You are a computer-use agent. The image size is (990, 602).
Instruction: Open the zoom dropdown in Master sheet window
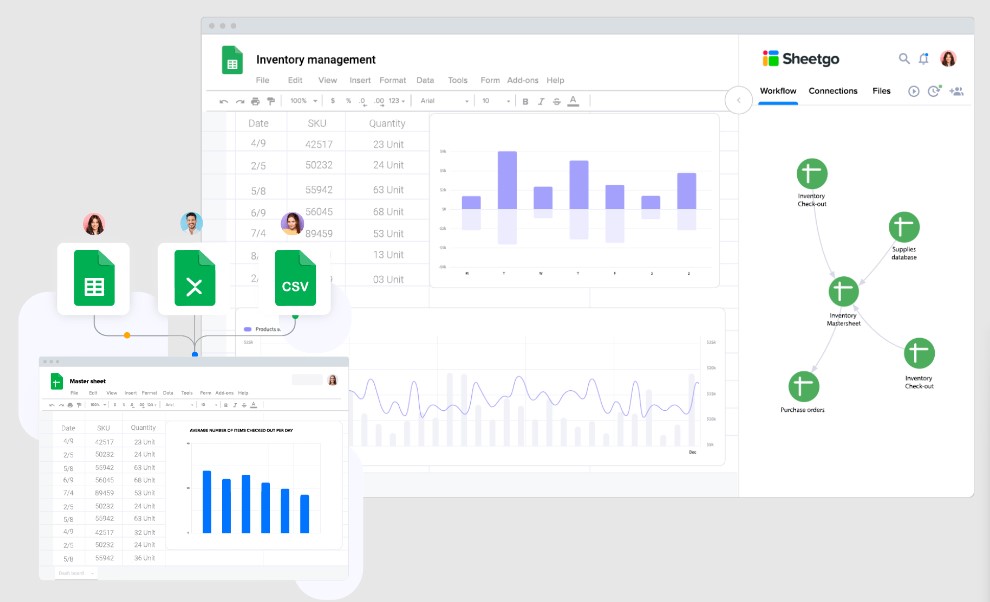point(98,405)
